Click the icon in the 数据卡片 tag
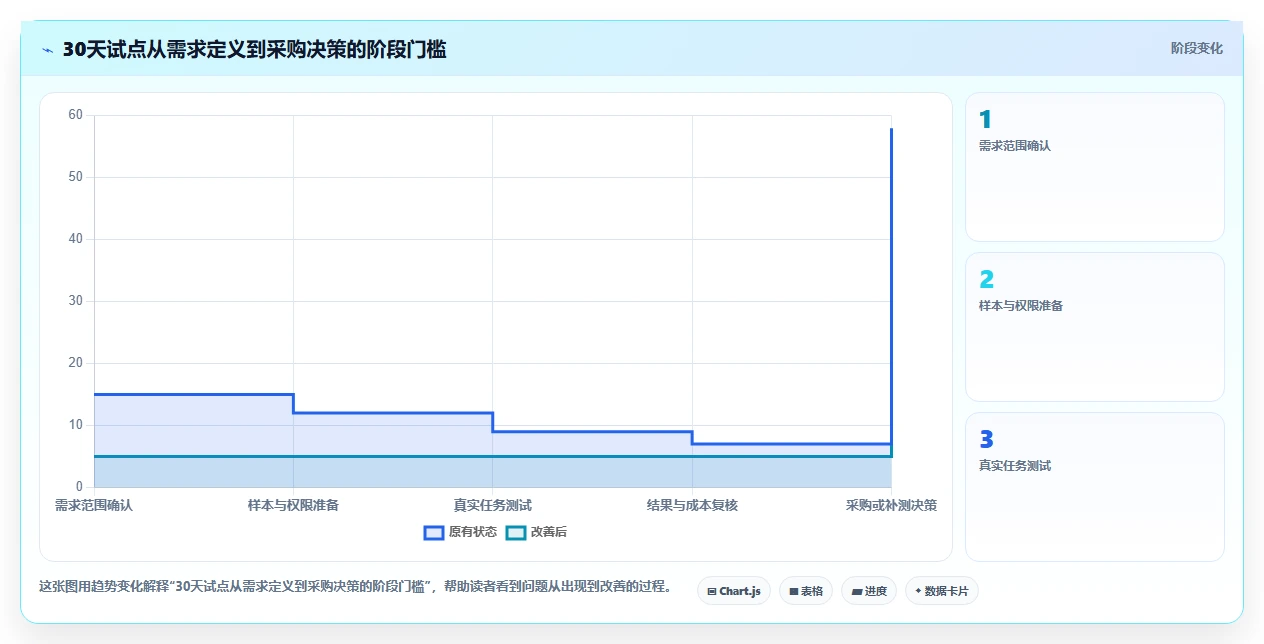The width and height of the screenshot is (1264, 644). point(918,591)
